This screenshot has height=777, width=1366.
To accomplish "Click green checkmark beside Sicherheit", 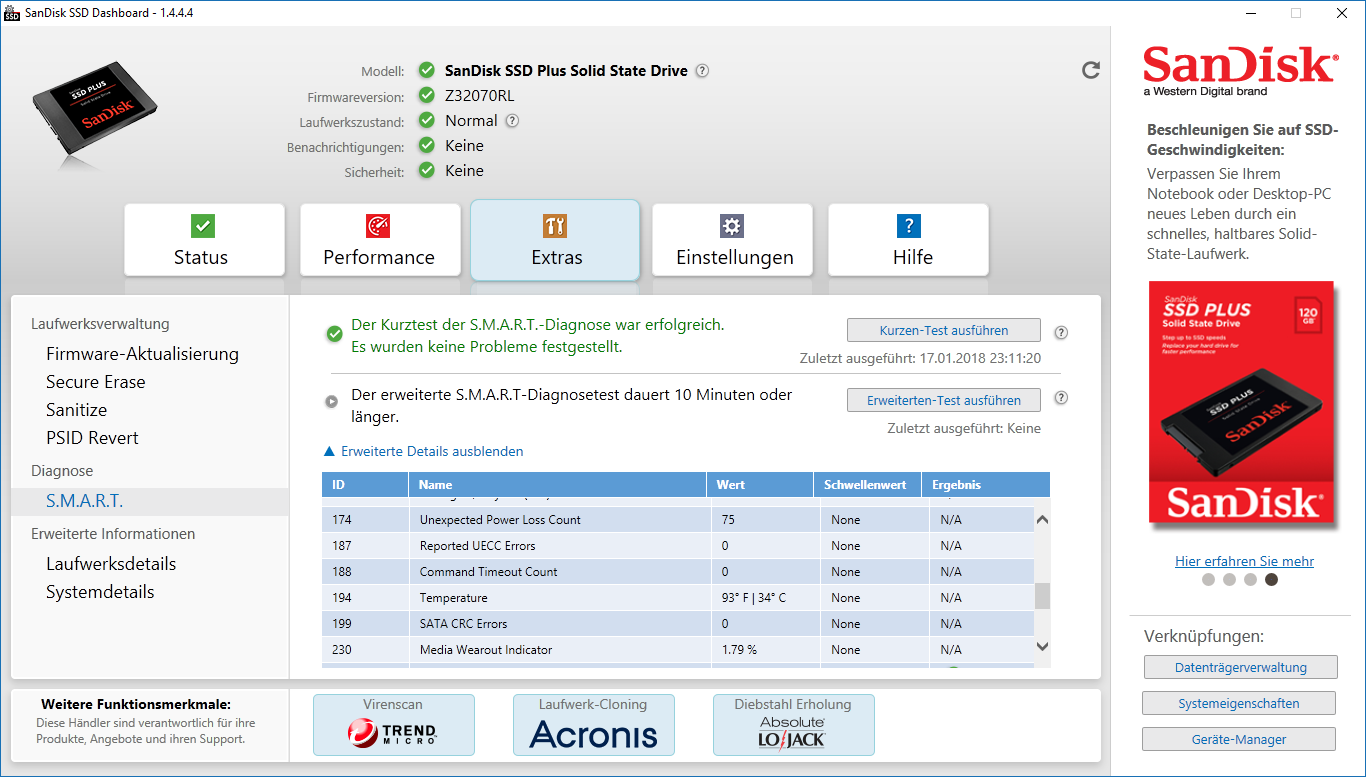I will point(427,171).
